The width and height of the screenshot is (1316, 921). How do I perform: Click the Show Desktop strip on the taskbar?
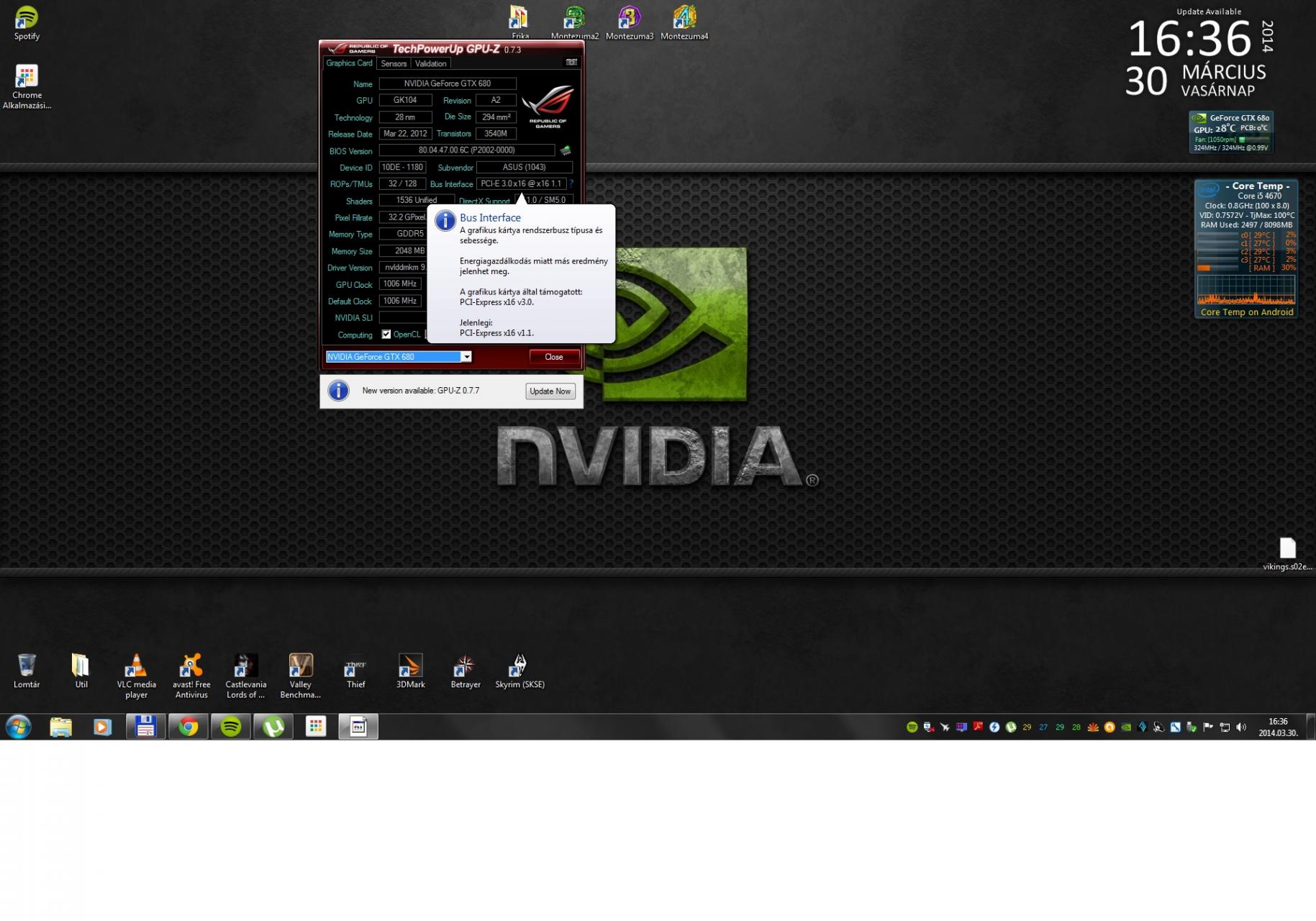click(x=1310, y=727)
